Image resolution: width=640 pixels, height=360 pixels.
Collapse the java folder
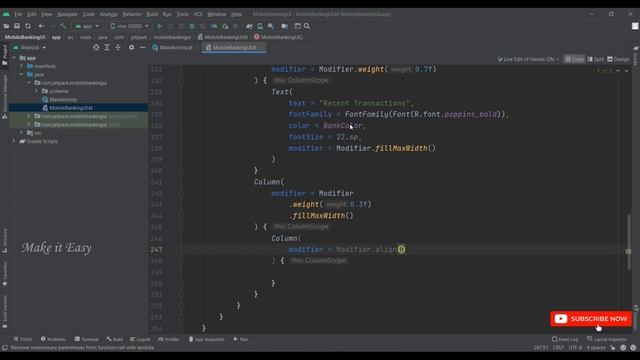[22, 75]
